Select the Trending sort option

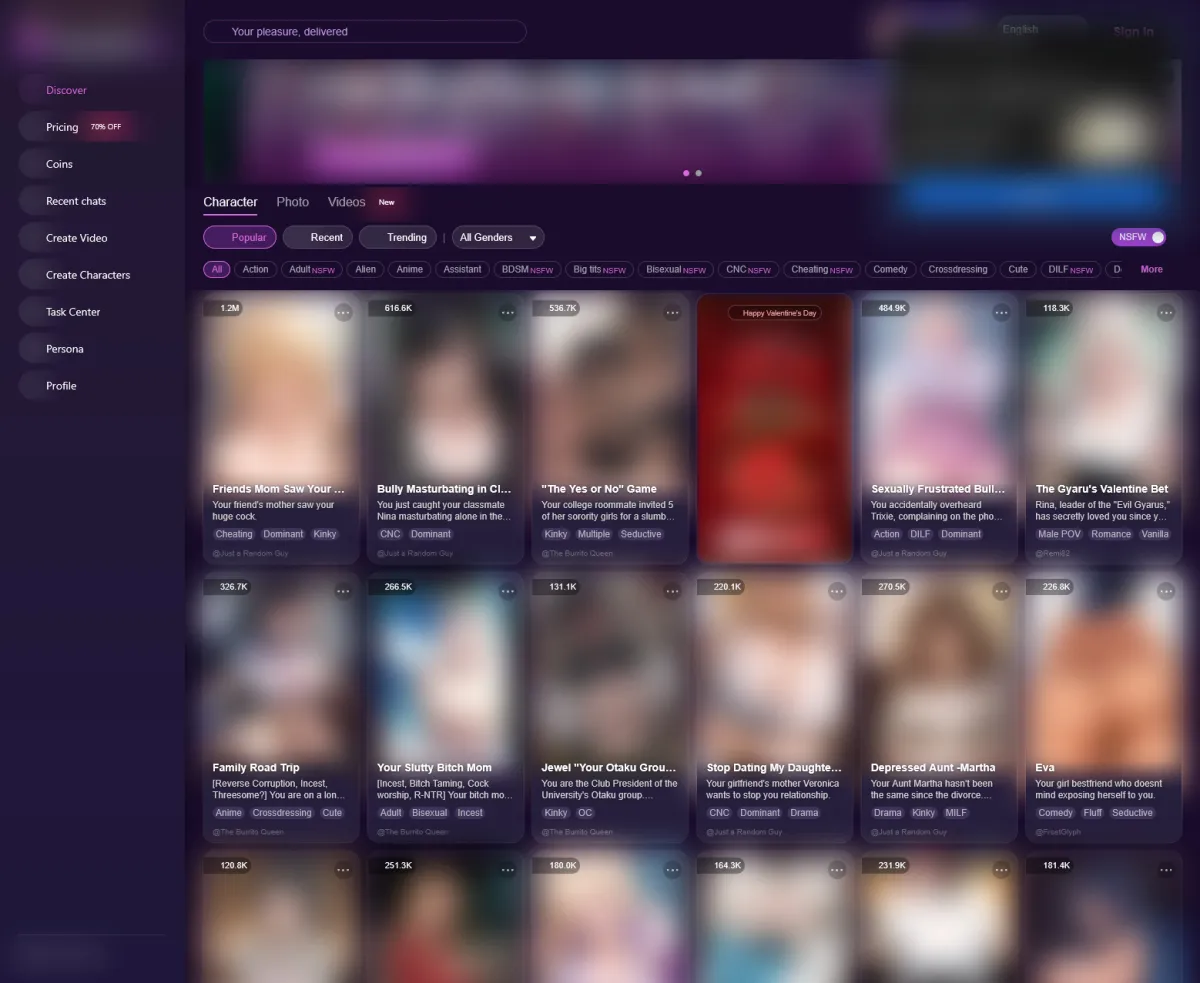(398, 237)
